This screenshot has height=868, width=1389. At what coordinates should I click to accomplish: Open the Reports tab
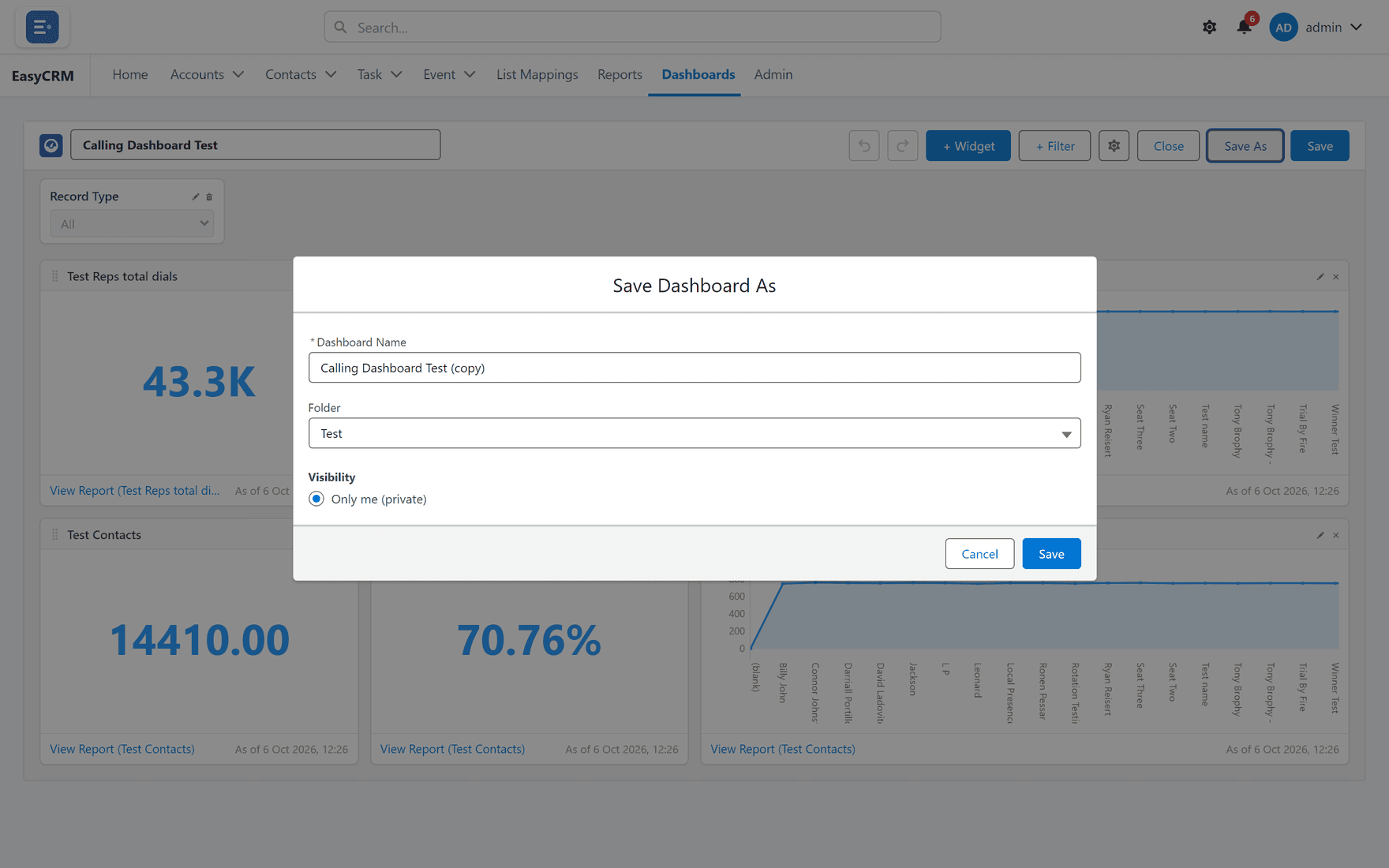620,74
